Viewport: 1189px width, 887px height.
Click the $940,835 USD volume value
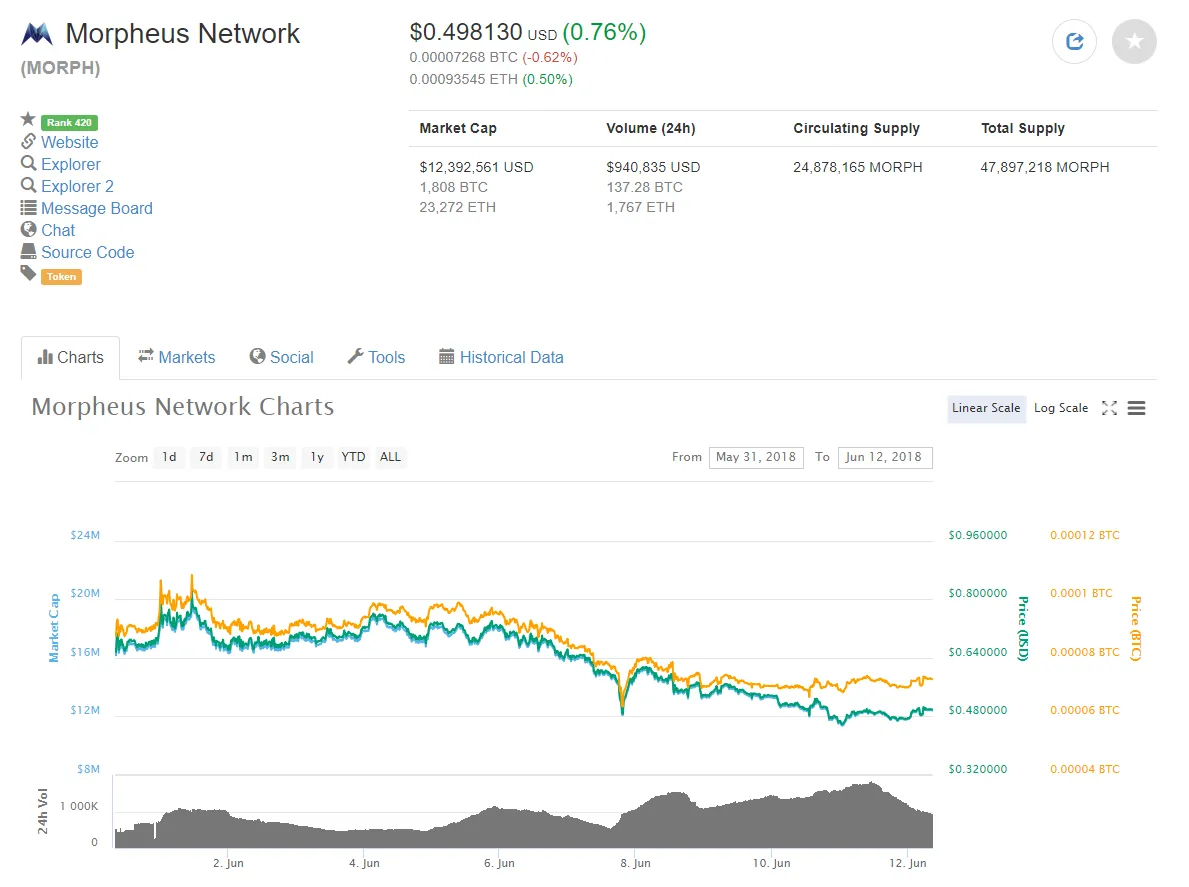coord(653,167)
